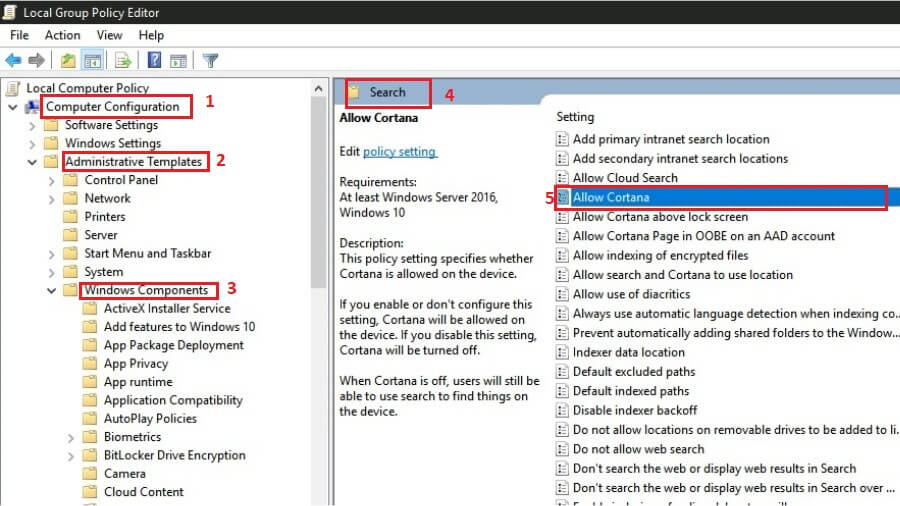
Task: Toggle the Show/Hide Action Pane icon
Action: click(x=179, y=60)
